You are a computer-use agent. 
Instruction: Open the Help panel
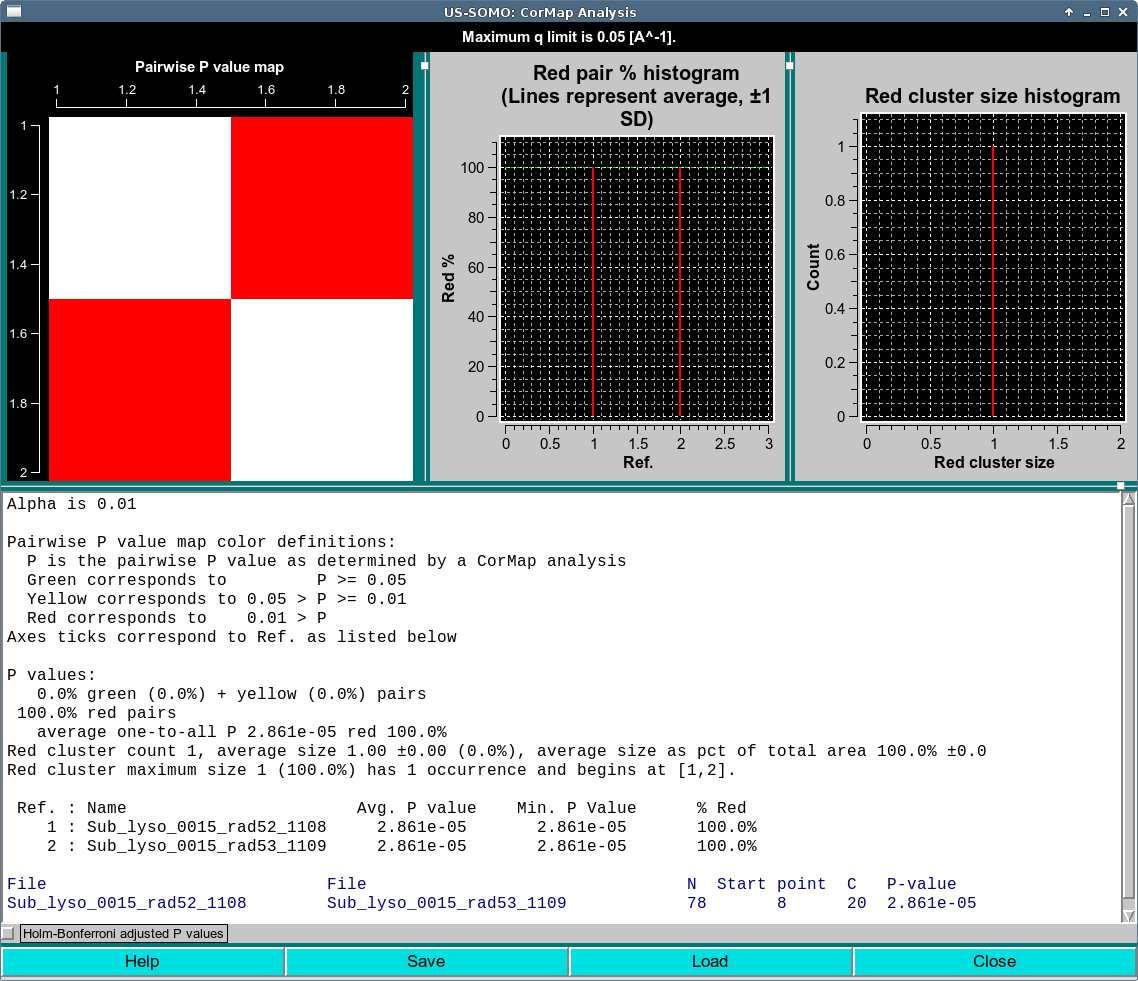pos(142,961)
